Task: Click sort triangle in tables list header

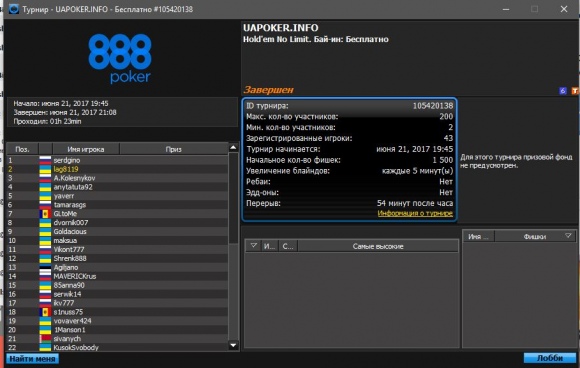Action: 254,246
